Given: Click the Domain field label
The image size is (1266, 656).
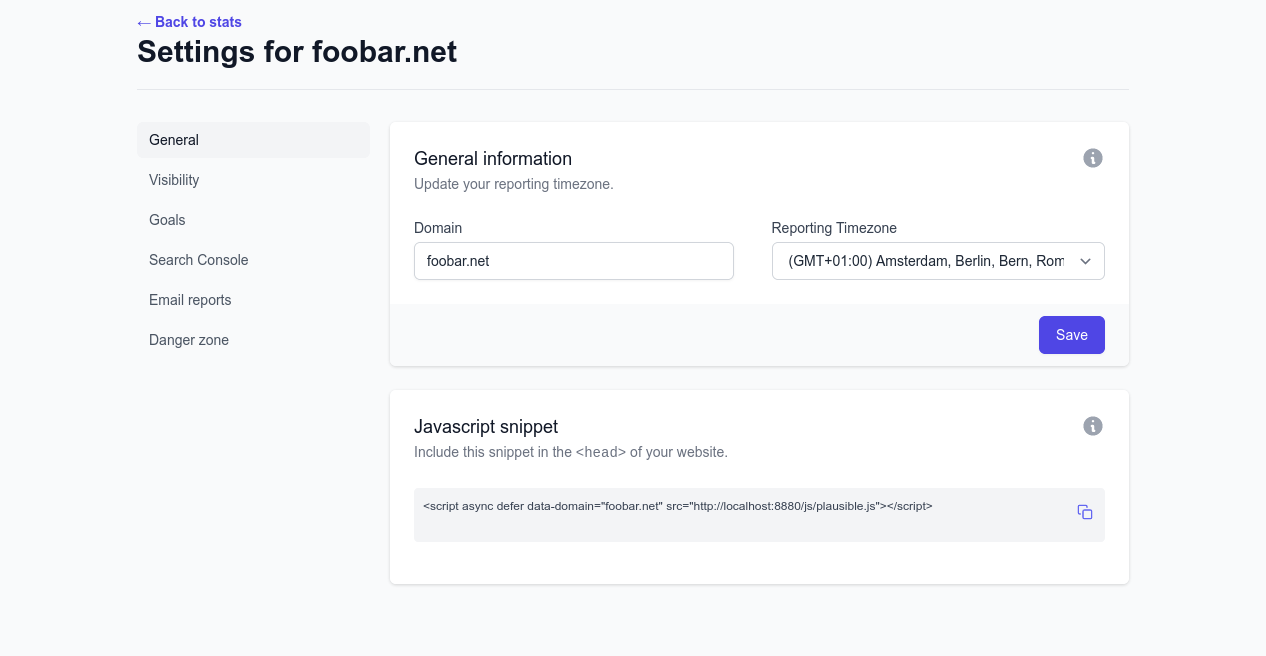Looking at the screenshot, I should (x=438, y=228).
